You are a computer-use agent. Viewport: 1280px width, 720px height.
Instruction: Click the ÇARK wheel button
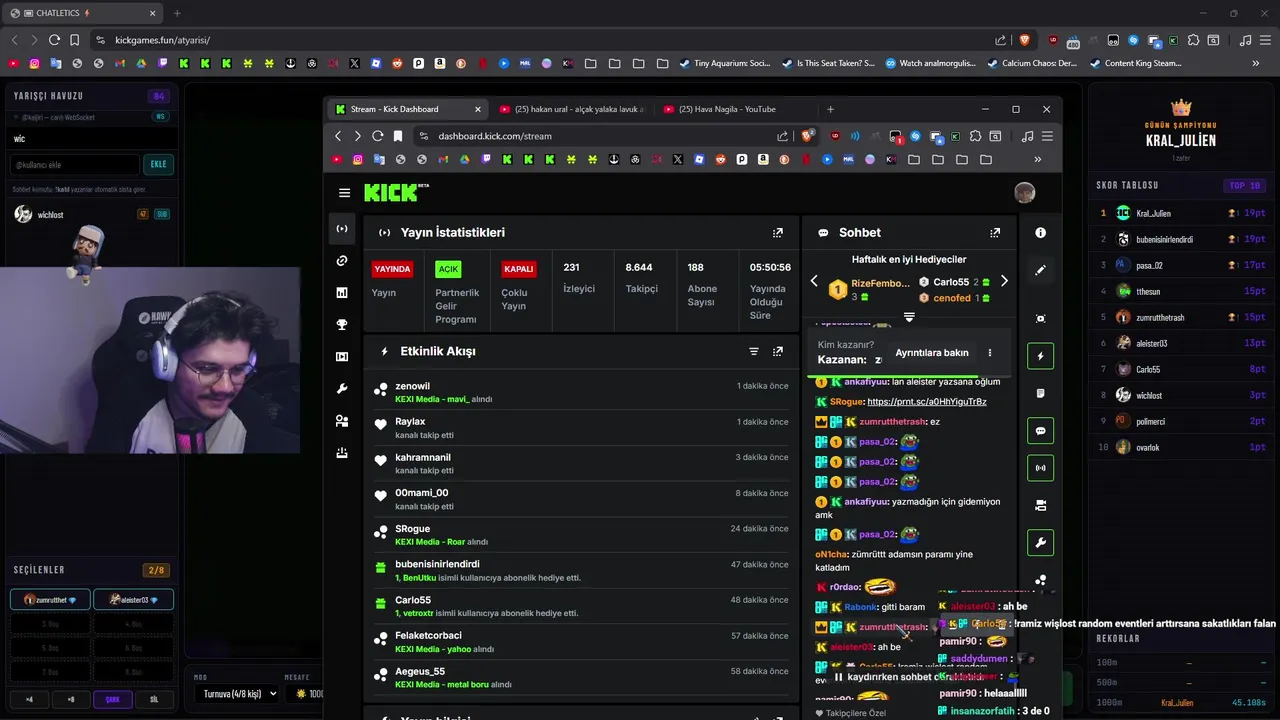[112, 699]
